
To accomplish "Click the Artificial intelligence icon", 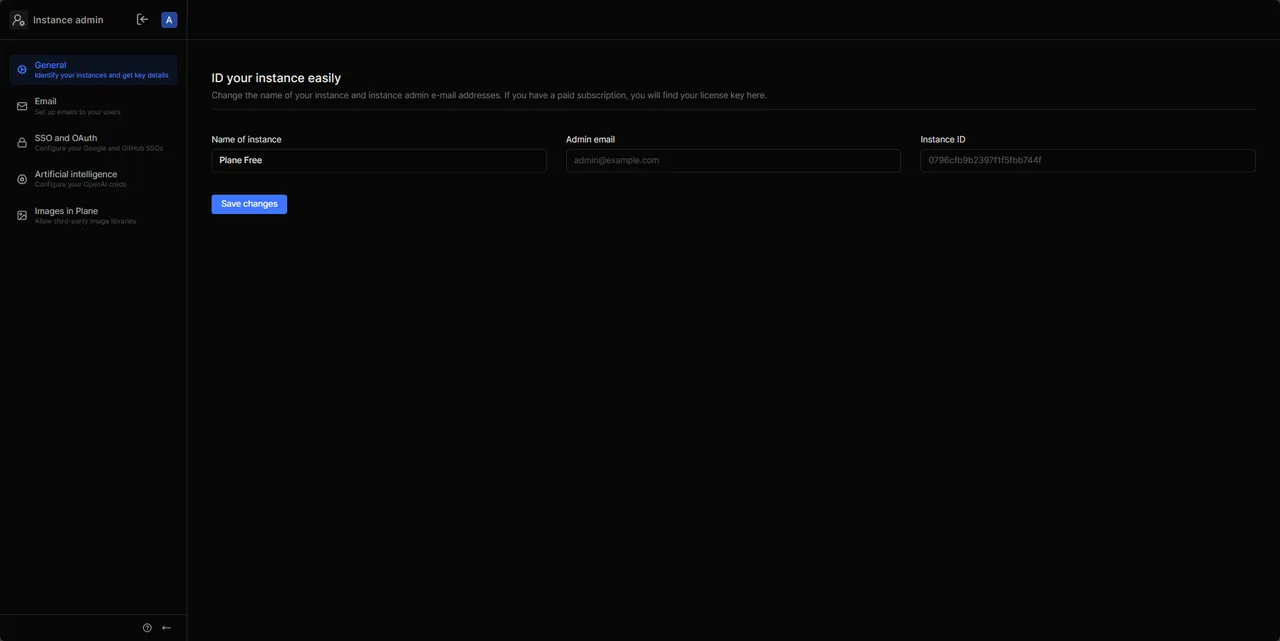I will click(x=22, y=179).
